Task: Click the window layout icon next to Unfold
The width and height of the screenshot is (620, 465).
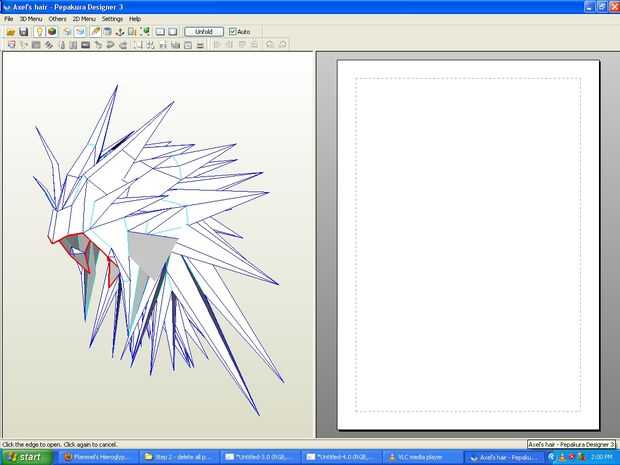Action: [x=173, y=32]
